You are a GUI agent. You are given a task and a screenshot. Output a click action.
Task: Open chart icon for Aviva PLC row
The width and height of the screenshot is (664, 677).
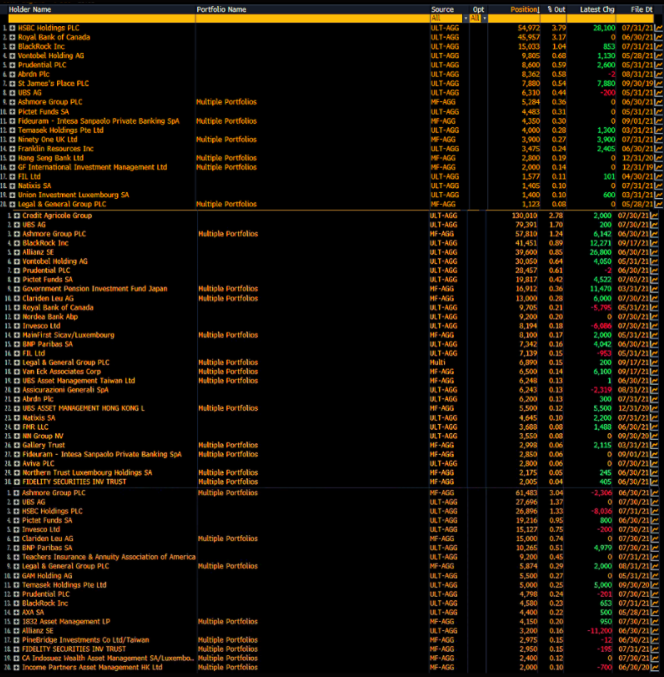click(x=655, y=464)
